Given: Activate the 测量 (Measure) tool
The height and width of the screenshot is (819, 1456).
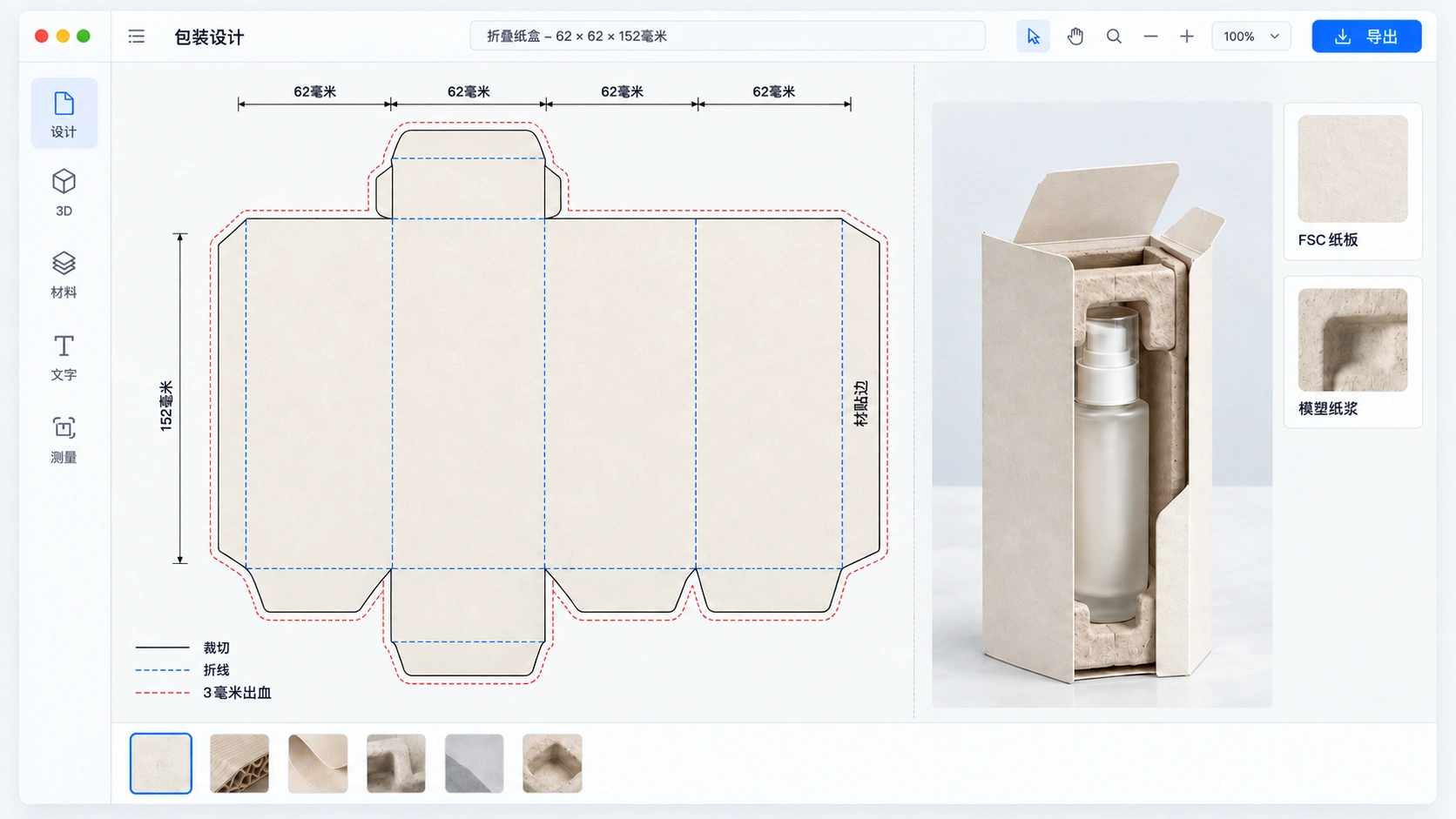Looking at the screenshot, I should point(64,439).
